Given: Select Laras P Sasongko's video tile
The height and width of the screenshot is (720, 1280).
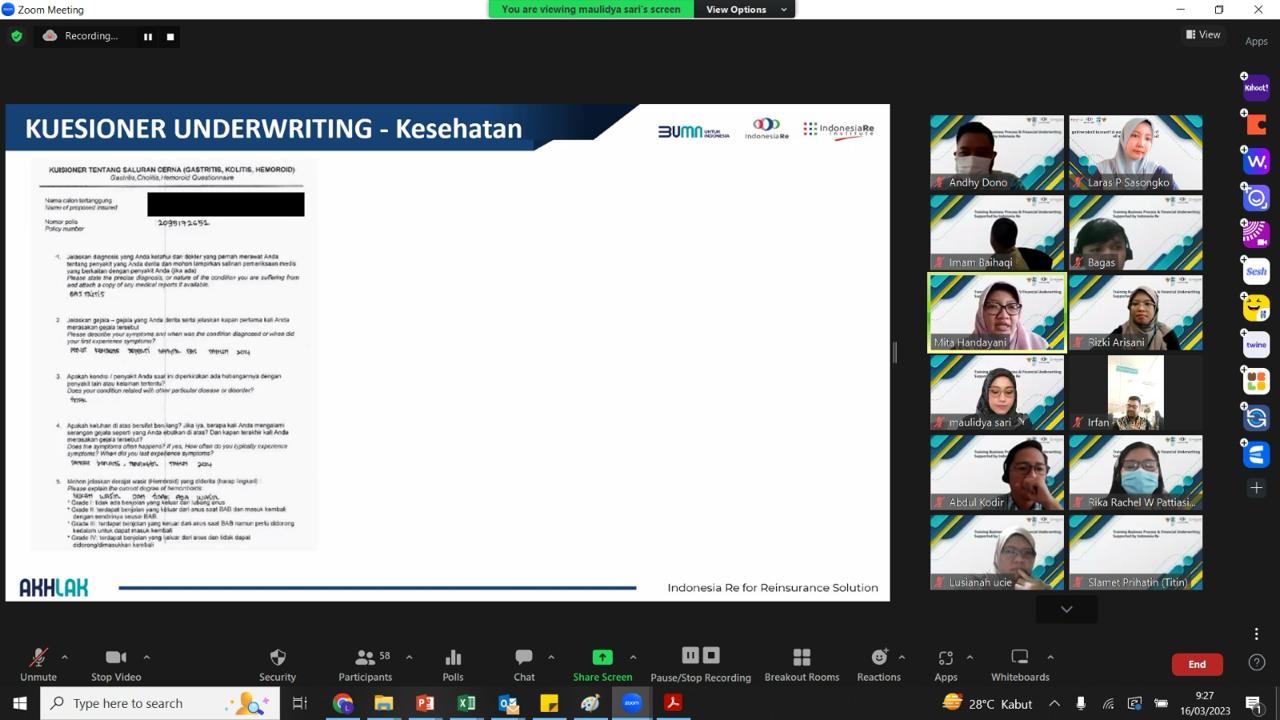Looking at the screenshot, I should click(1135, 152).
